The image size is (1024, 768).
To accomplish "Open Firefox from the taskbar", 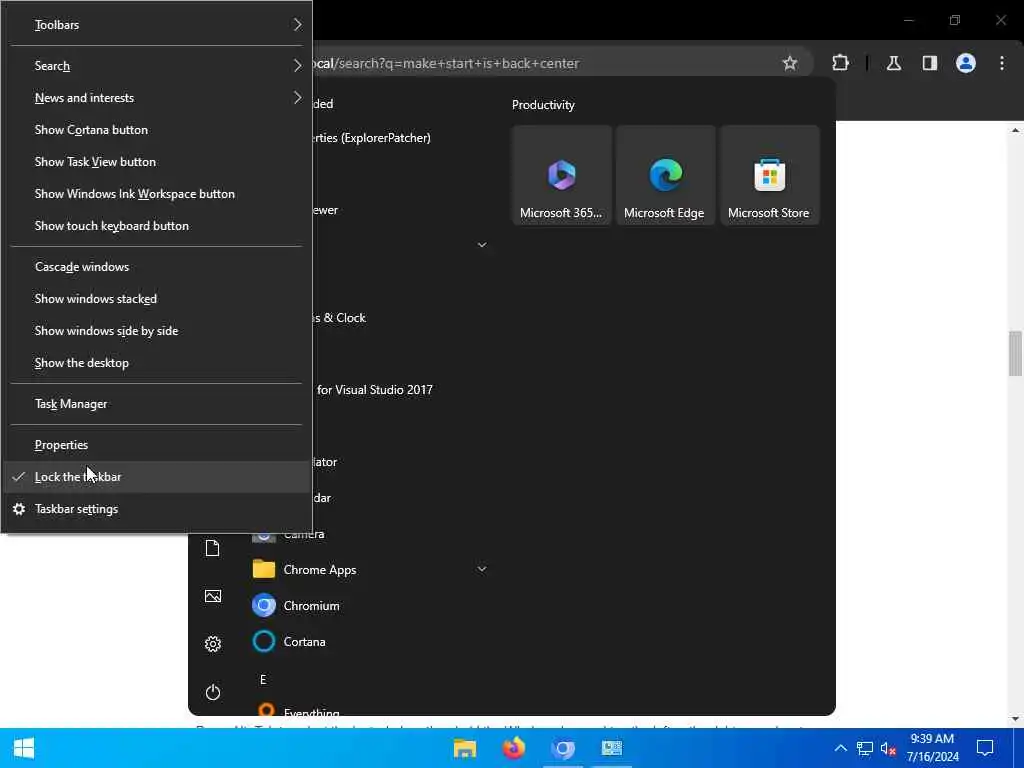I will tap(514, 748).
